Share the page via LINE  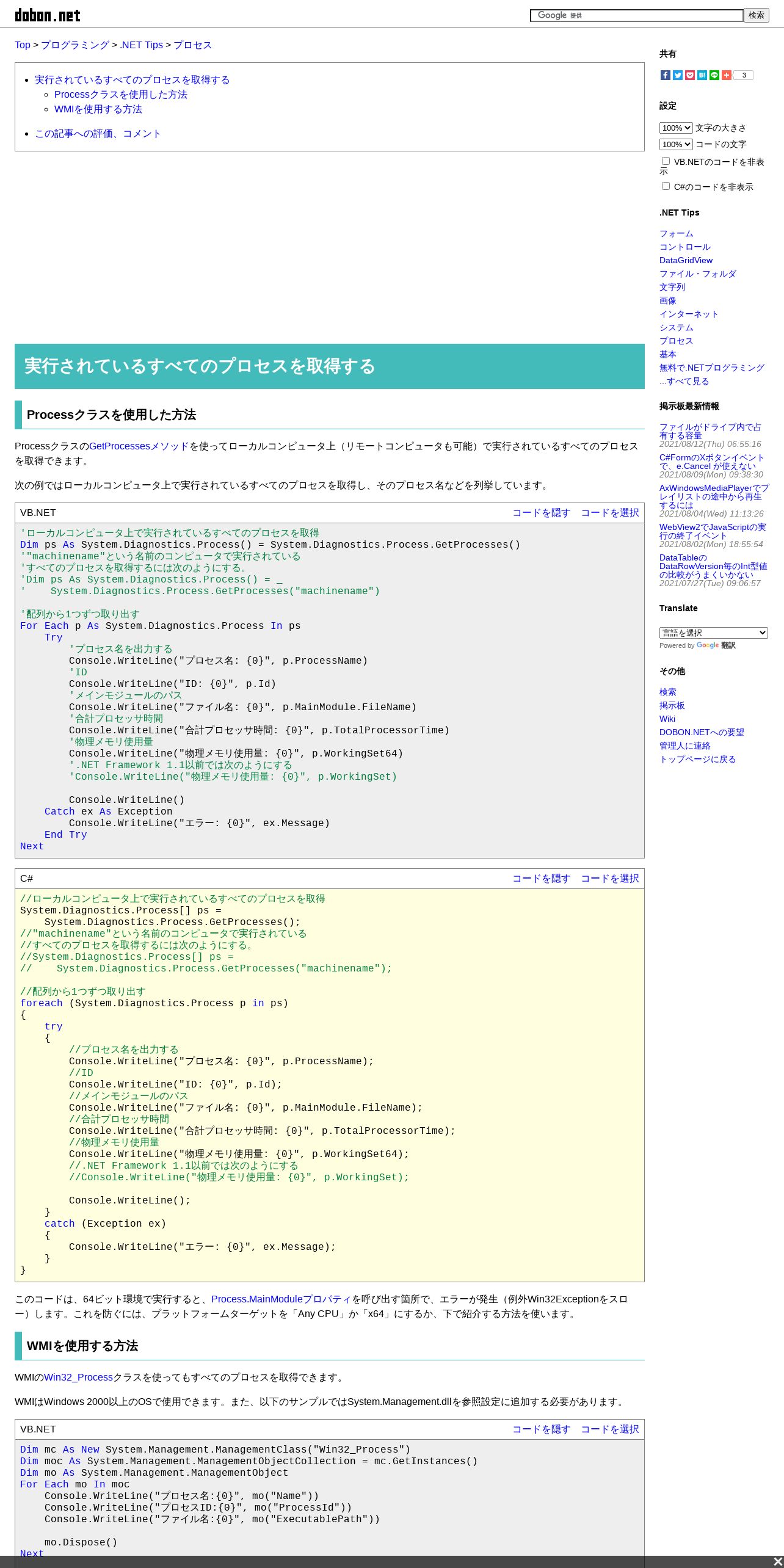[x=714, y=75]
